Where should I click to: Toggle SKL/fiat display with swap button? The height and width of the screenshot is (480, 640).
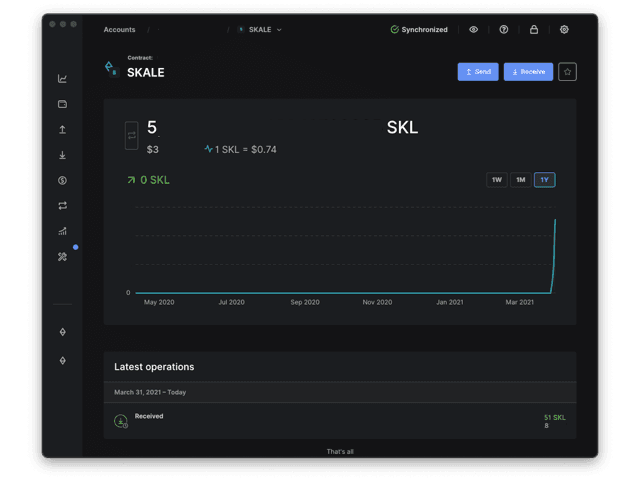pos(131,134)
